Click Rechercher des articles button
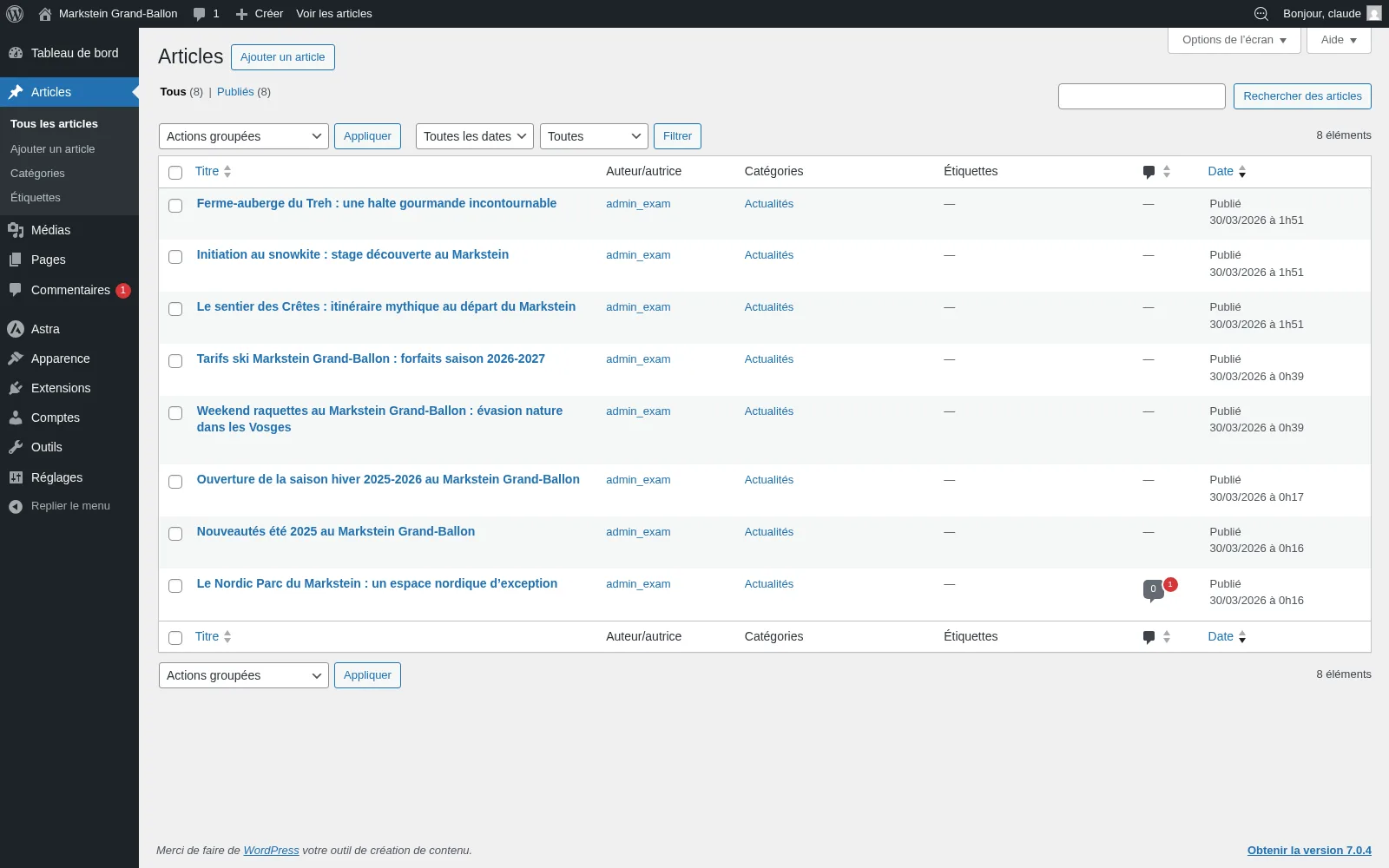1389x868 pixels. [x=1302, y=96]
